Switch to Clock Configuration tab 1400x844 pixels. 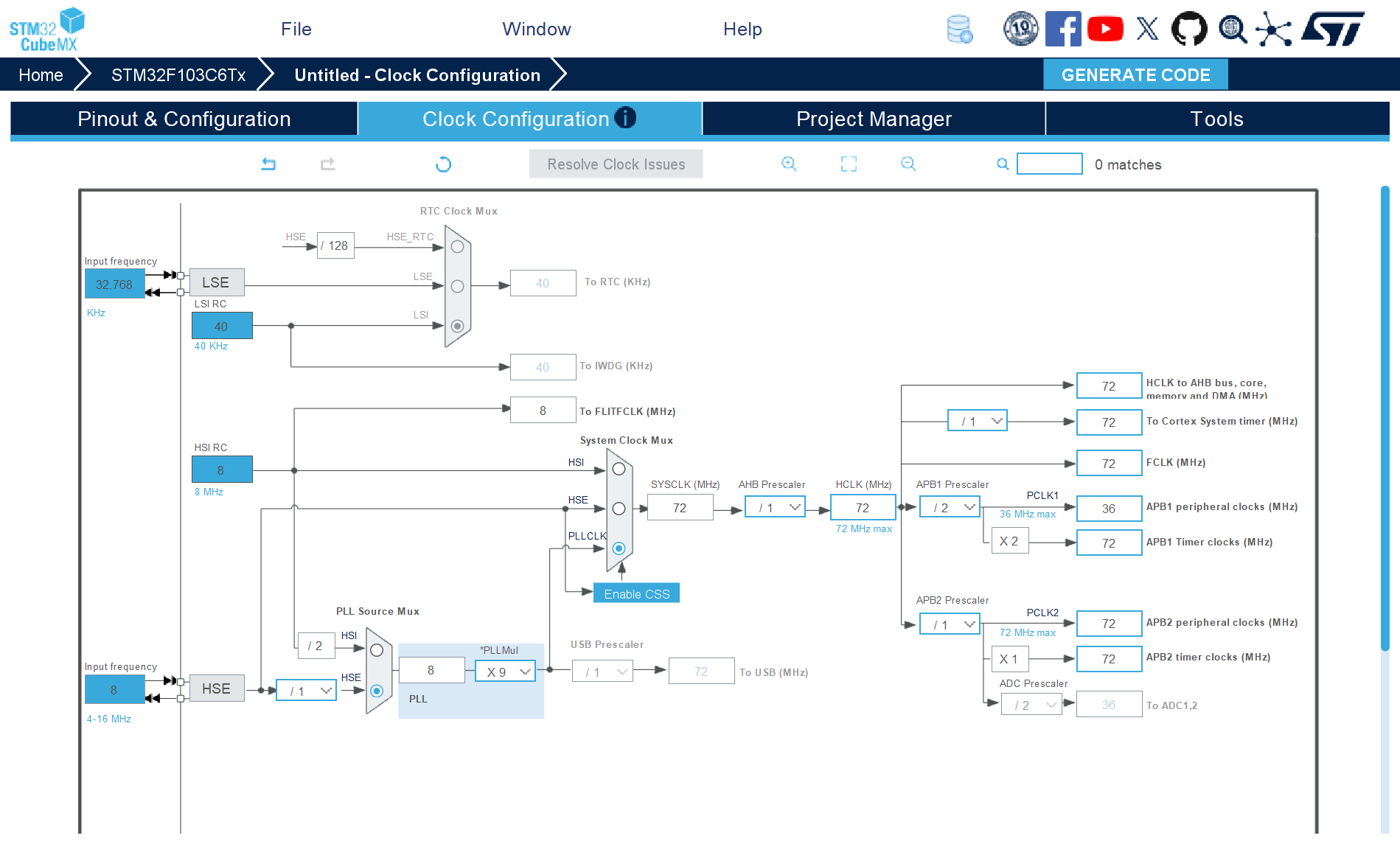tap(529, 119)
